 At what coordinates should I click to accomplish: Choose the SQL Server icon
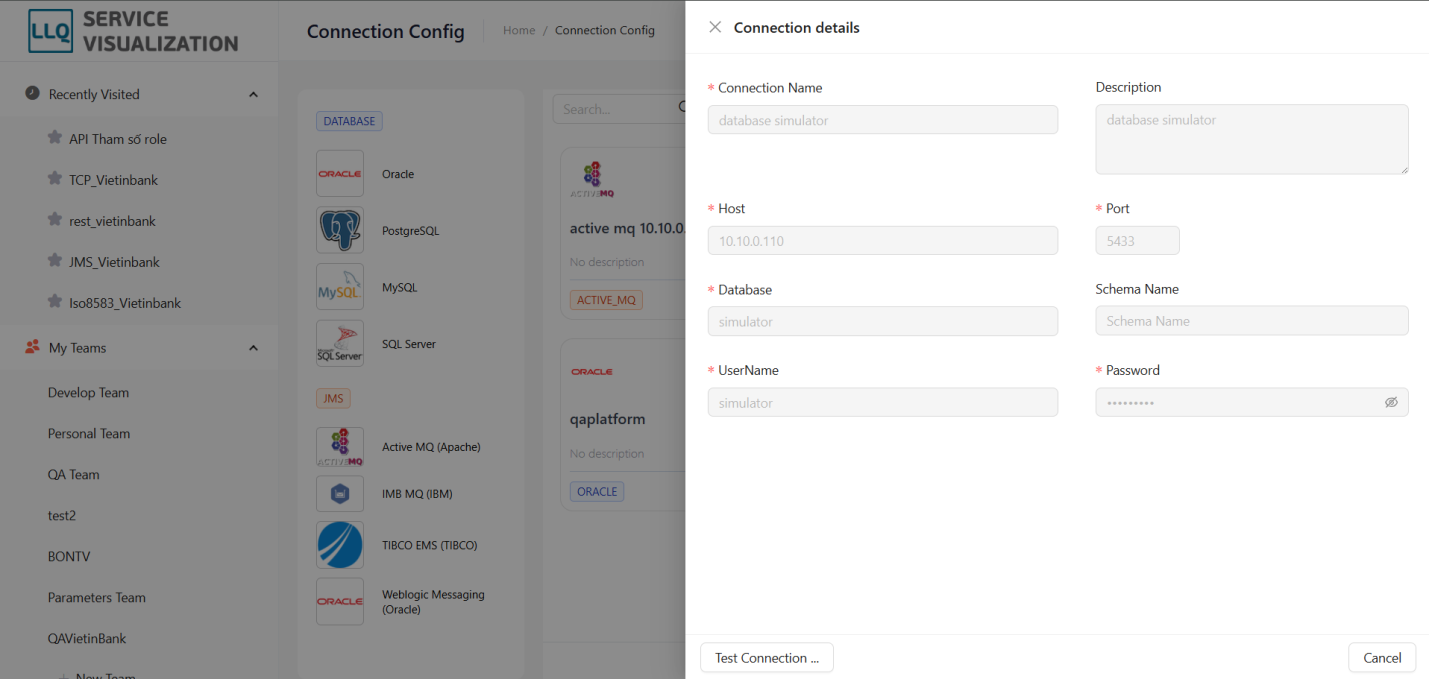pyautogui.click(x=340, y=344)
